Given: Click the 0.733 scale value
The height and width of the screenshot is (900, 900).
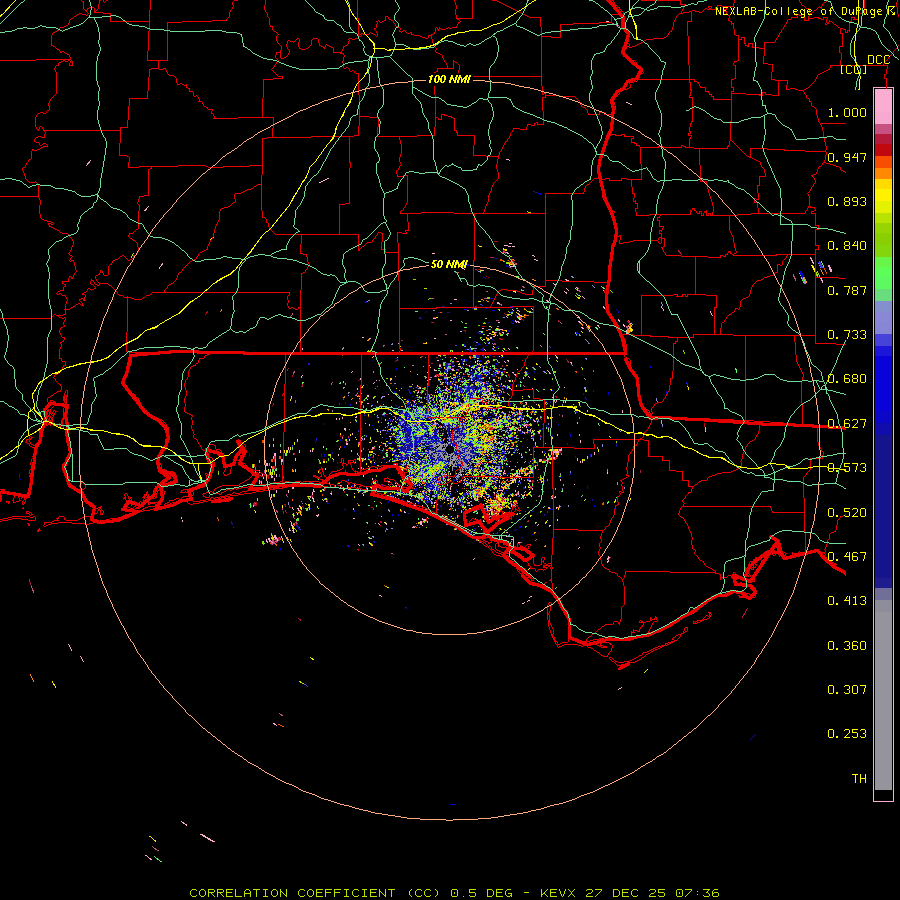Looking at the screenshot, I should click(x=847, y=335).
